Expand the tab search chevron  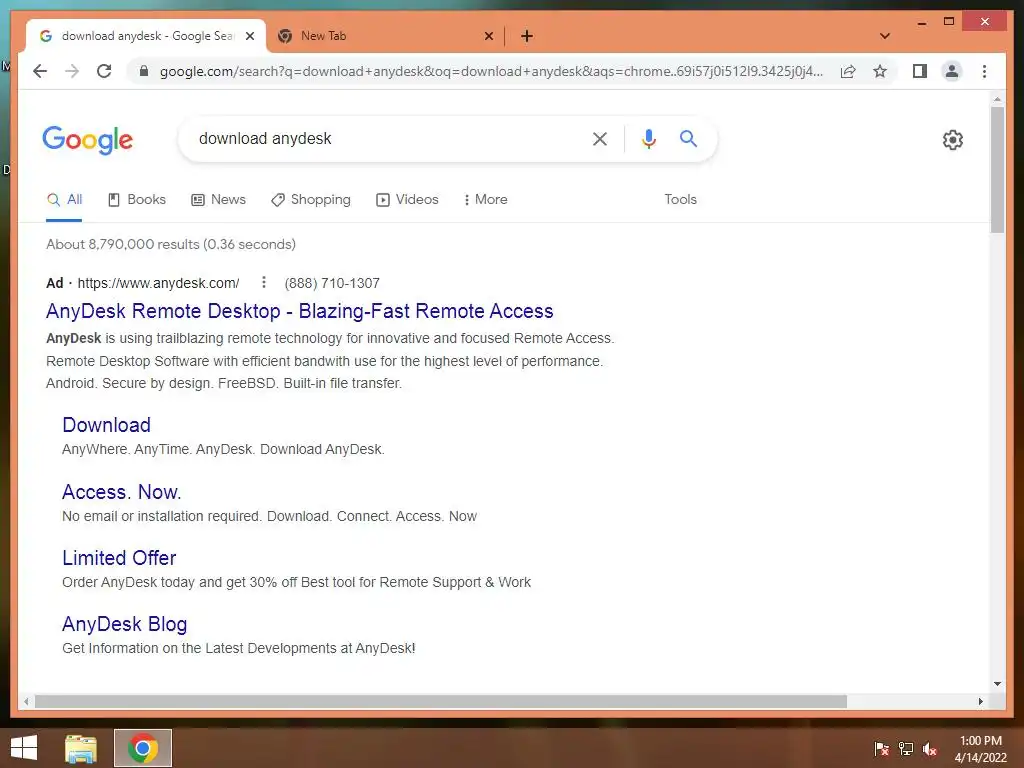pos(885,36)
